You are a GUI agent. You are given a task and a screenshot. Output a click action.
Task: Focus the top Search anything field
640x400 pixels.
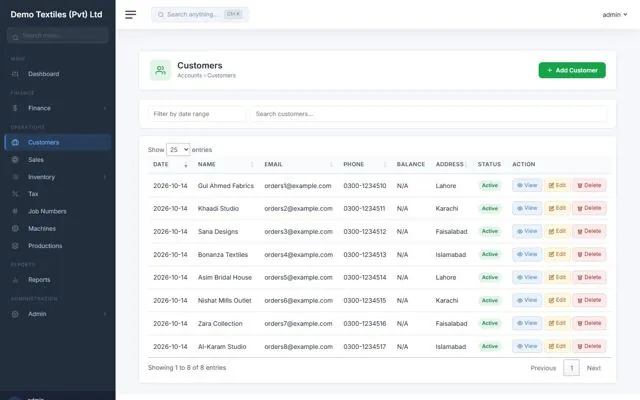200,15
